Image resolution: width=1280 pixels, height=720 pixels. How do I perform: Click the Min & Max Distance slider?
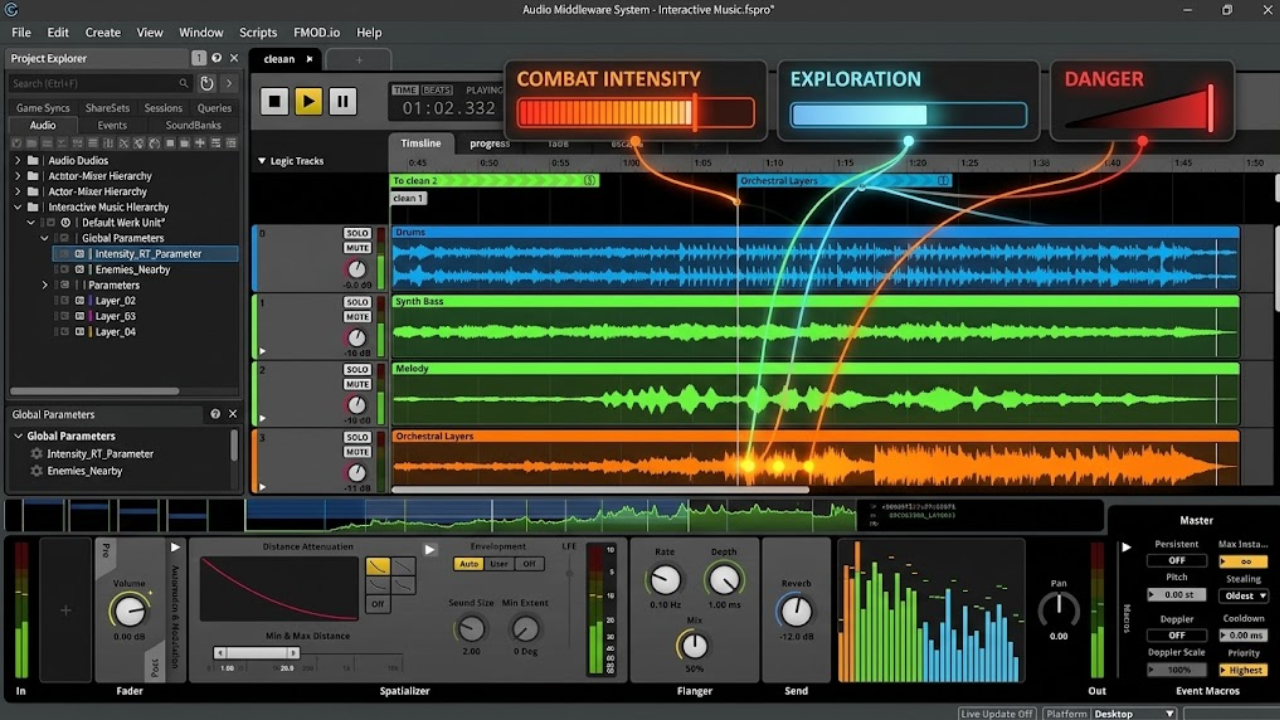pos(257,653)
